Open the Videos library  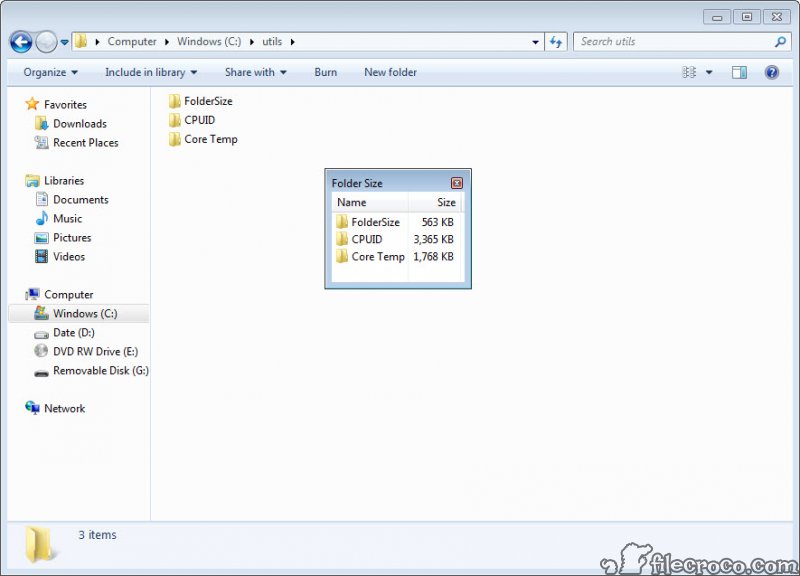(x=69, y=257)
